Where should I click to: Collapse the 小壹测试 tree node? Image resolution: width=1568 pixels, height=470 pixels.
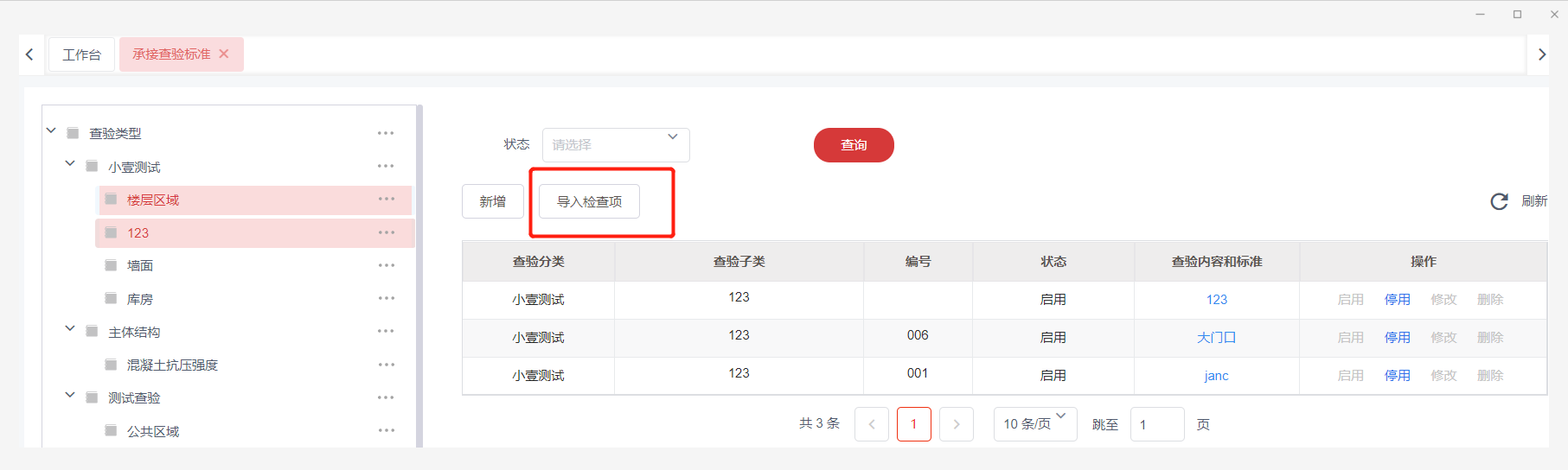70,164
